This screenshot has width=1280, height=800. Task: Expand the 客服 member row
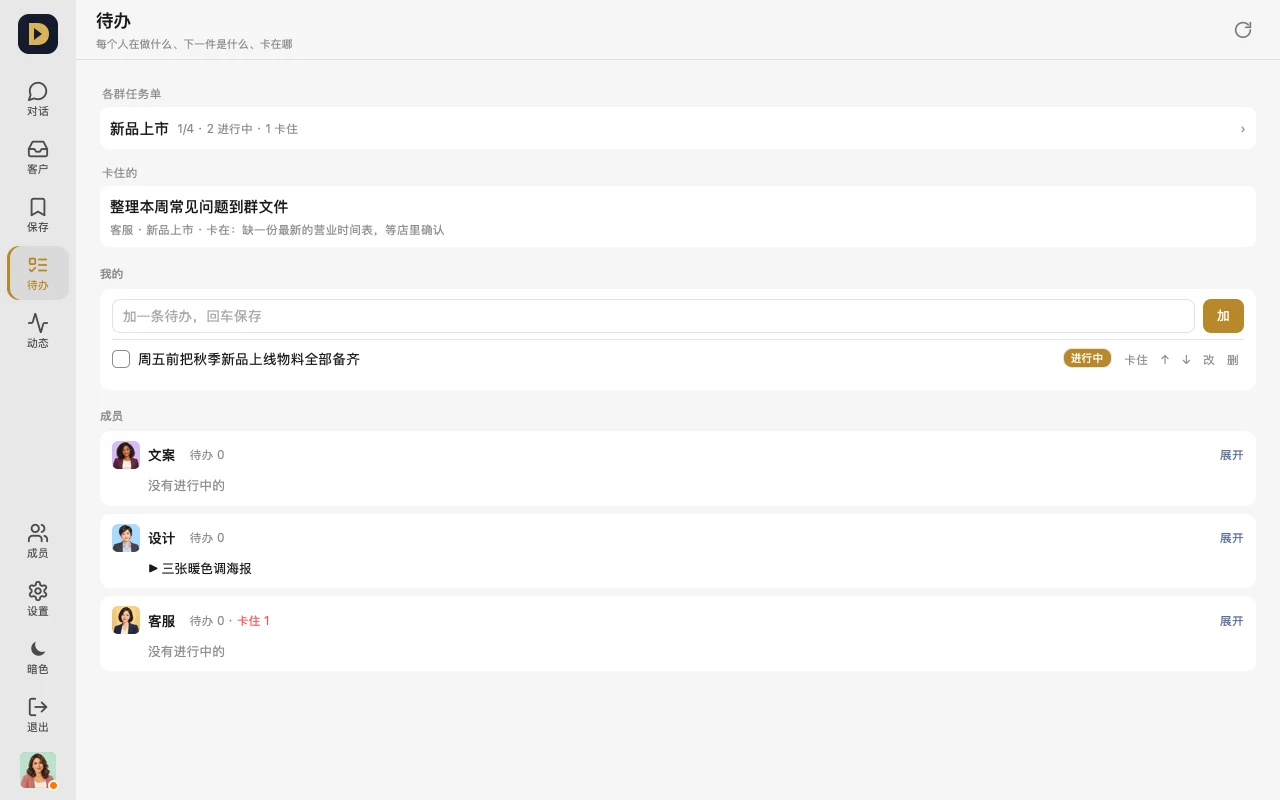1231,621
